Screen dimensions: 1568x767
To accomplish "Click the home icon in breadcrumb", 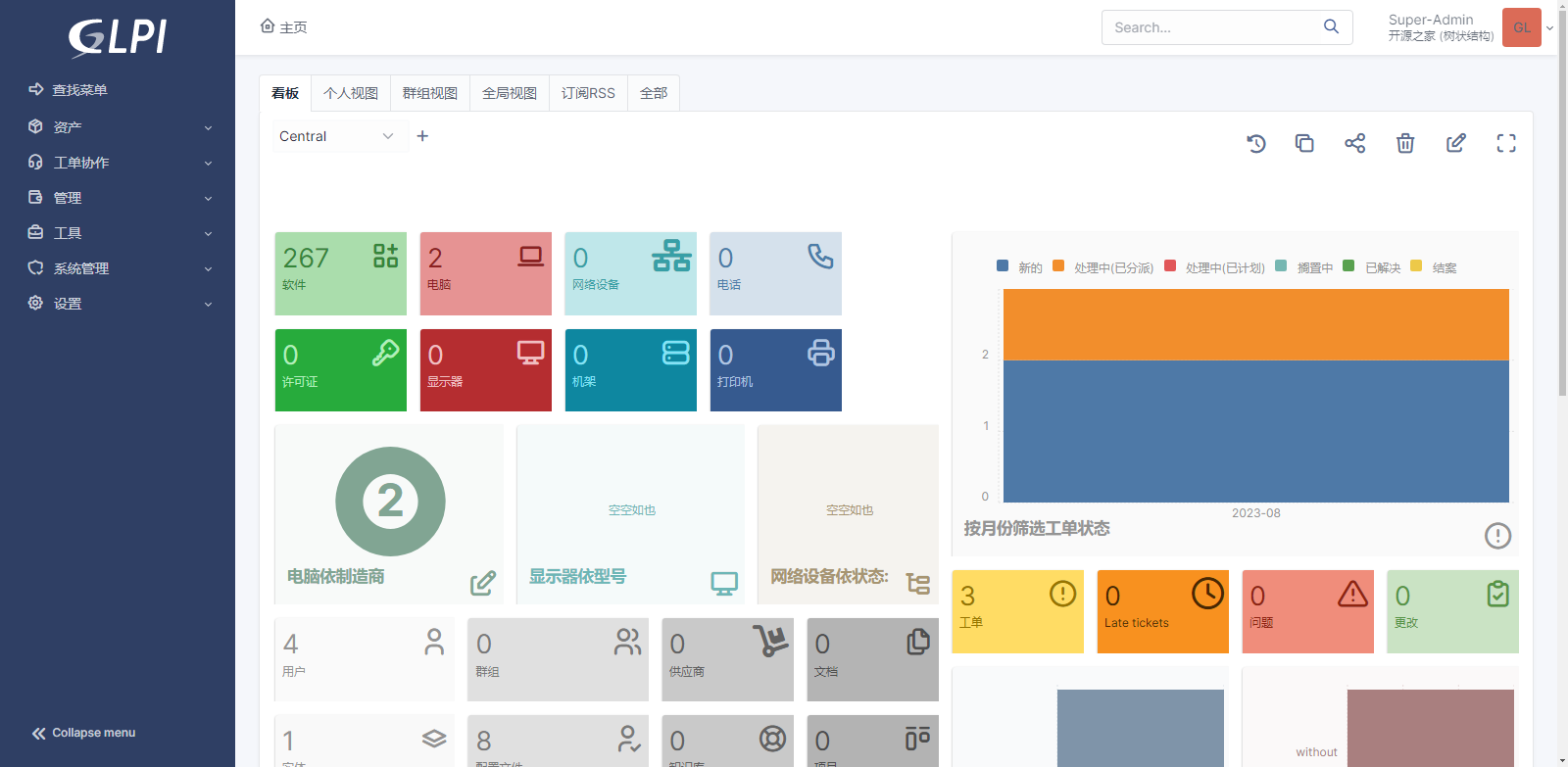I will 268,25.
